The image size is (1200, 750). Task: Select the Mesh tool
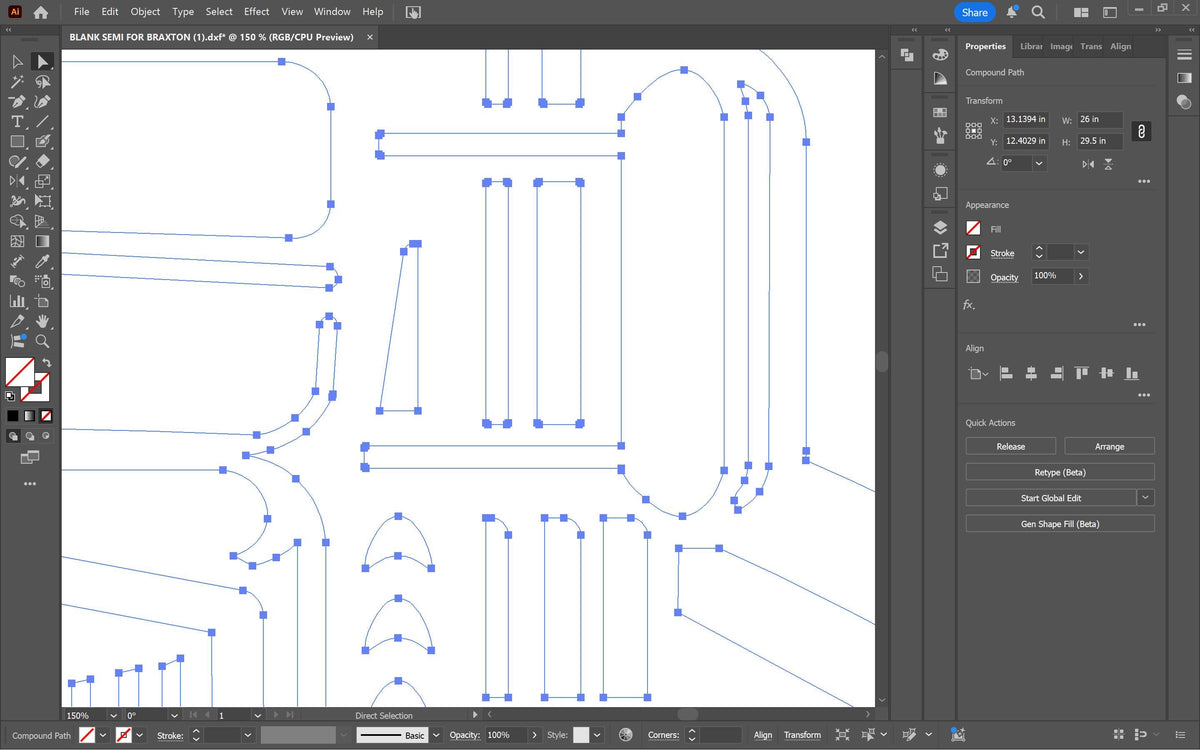point(17,241)
